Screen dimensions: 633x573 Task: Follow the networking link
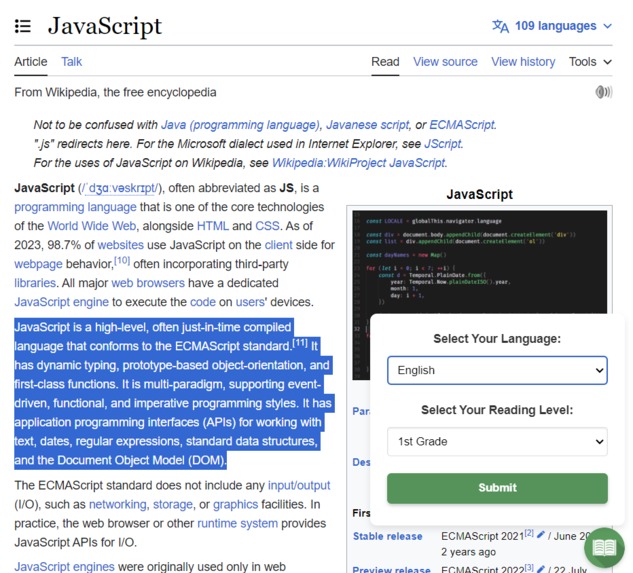pyautogui.click(x=117, y=505)
